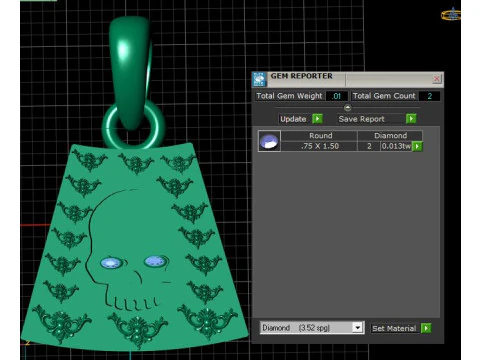Viewport: 480px width, 360px height.
Task: Click the orbit view icon at top right
Action: click(x=451, y=14)
